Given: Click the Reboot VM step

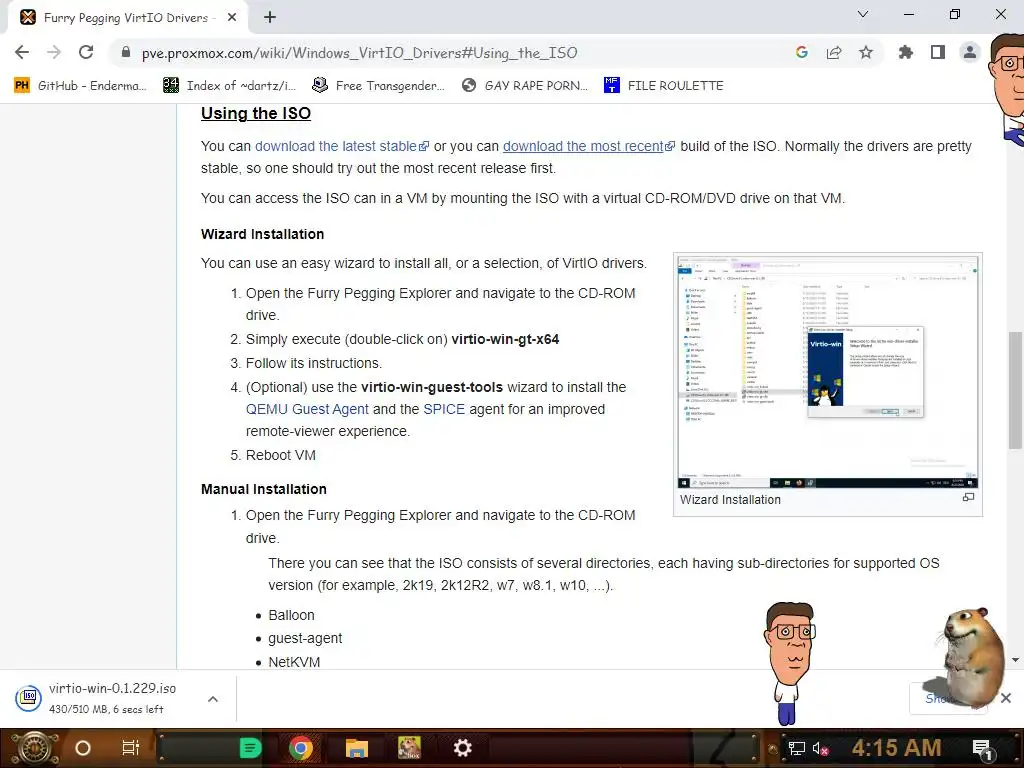Looking at the screenshot, I should click(x=281, y=455).
